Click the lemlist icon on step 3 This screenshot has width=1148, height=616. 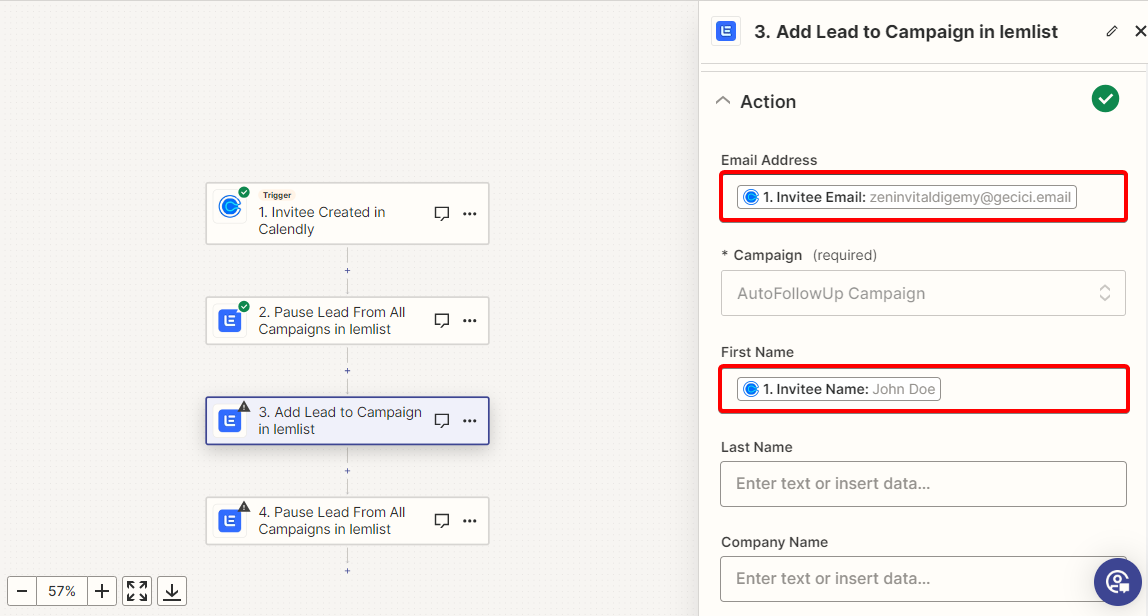(230, 420)
